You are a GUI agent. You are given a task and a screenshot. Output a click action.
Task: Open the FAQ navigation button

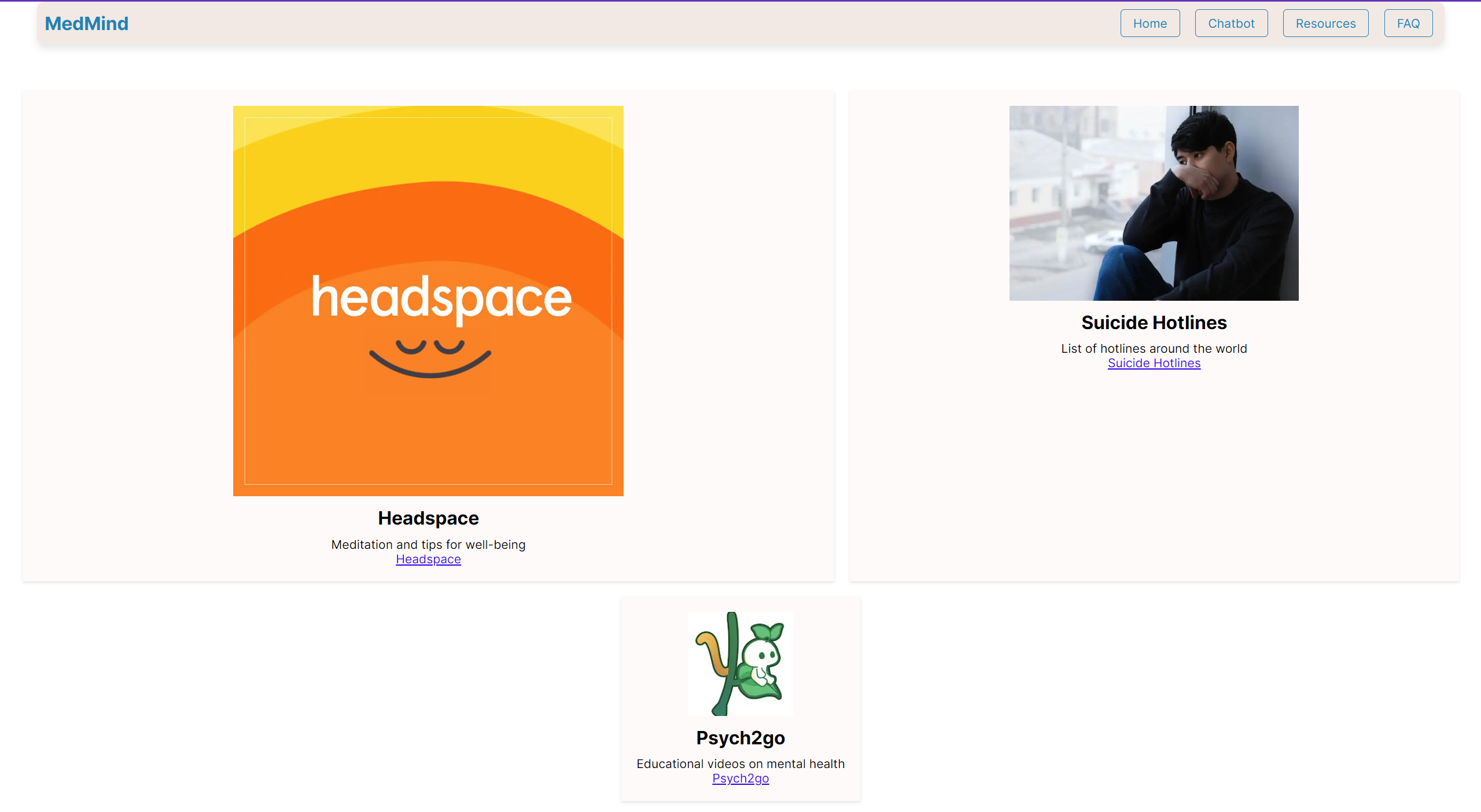pyautogui.click(x=1408, y=23)
